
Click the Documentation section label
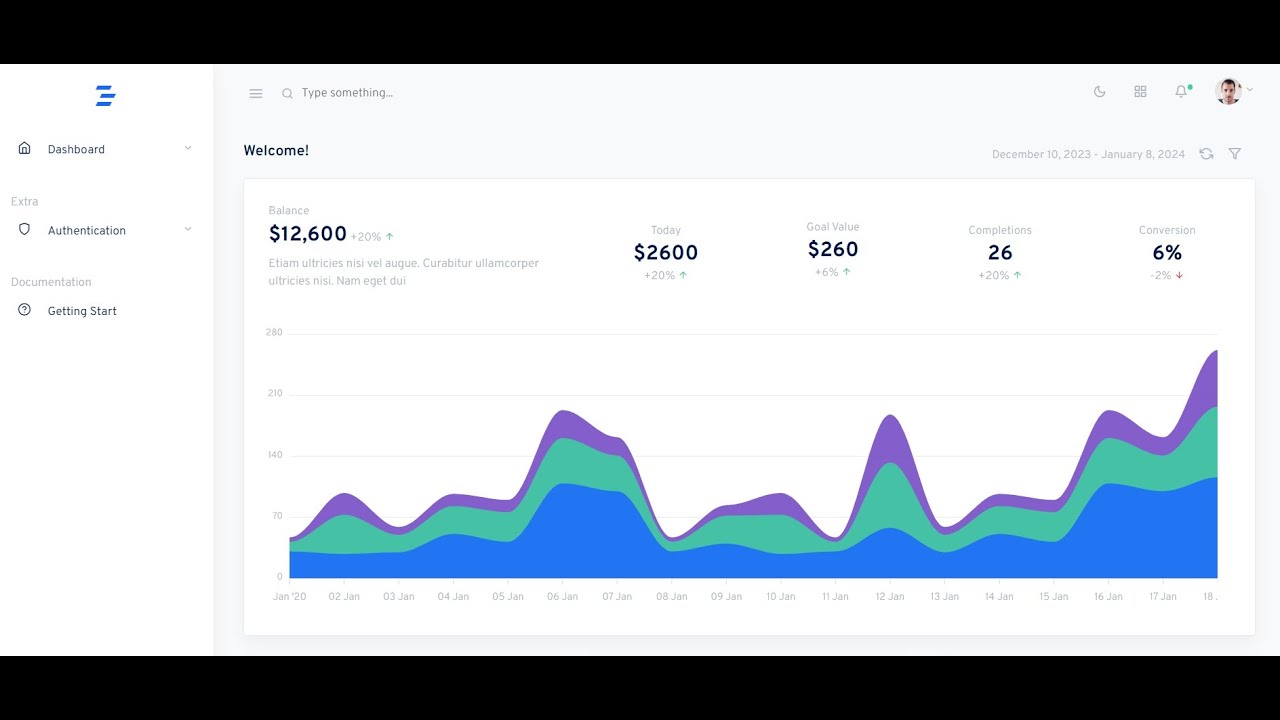[51, 283]
